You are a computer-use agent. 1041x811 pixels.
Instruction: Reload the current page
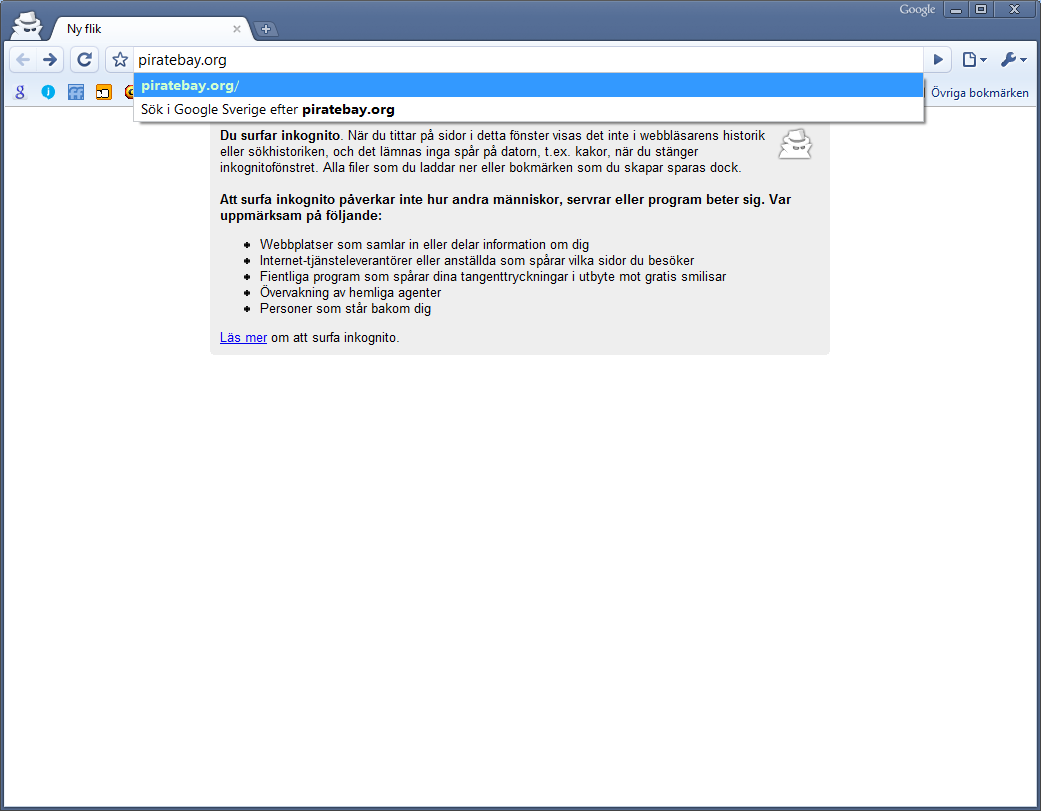click(84, 60)
